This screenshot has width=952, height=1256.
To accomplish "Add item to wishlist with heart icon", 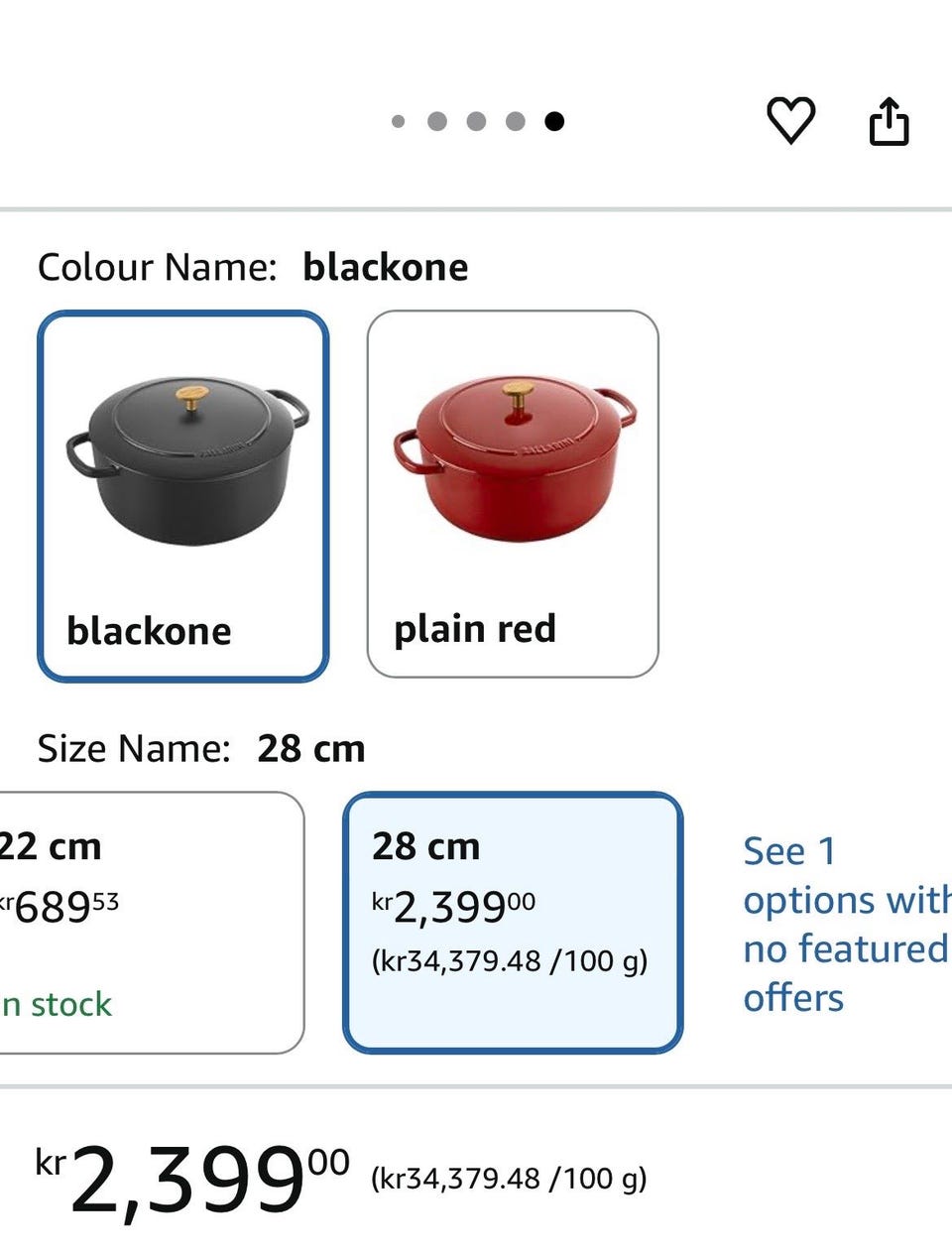I will (790, 121).
